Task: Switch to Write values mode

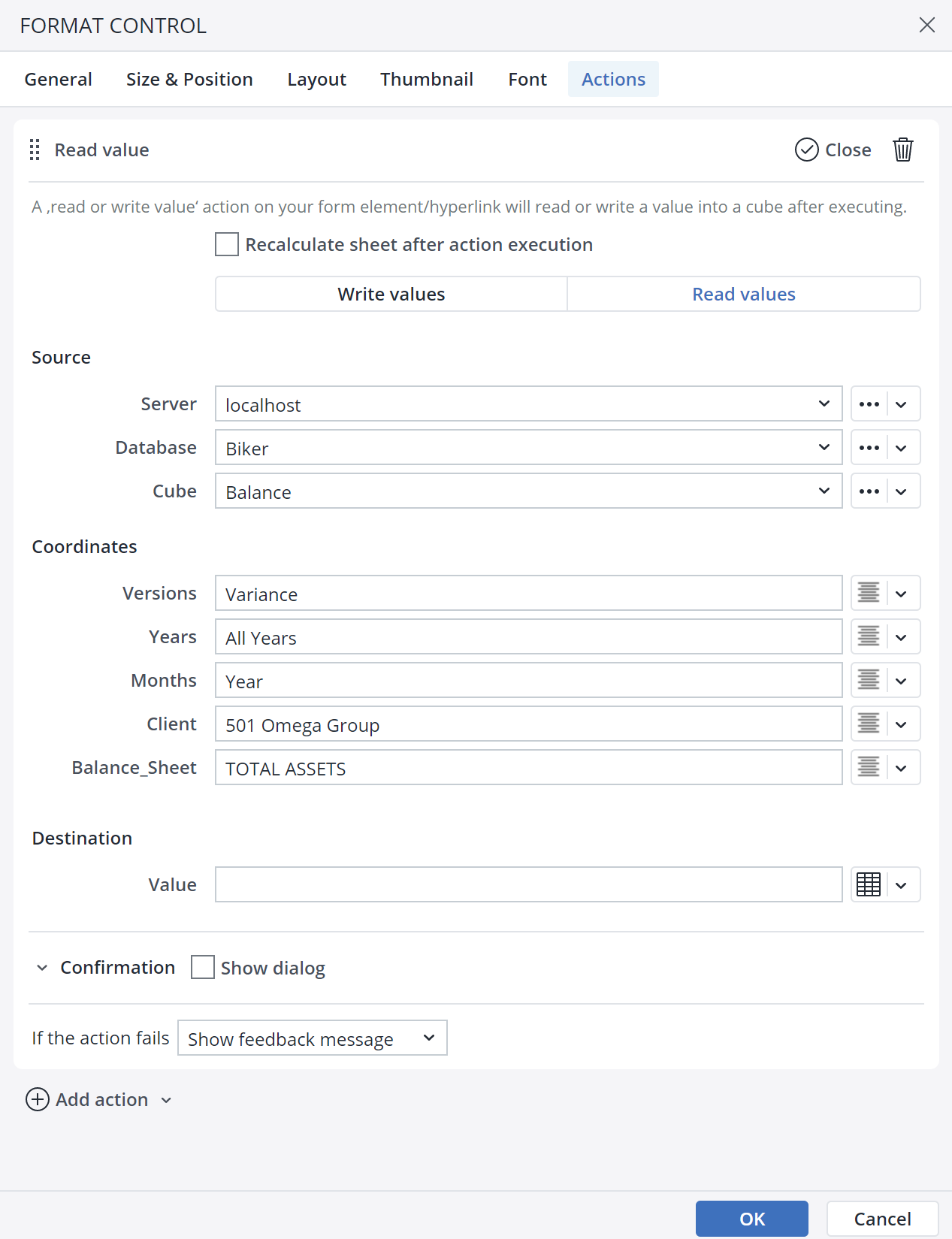Action: coord(391,294)
